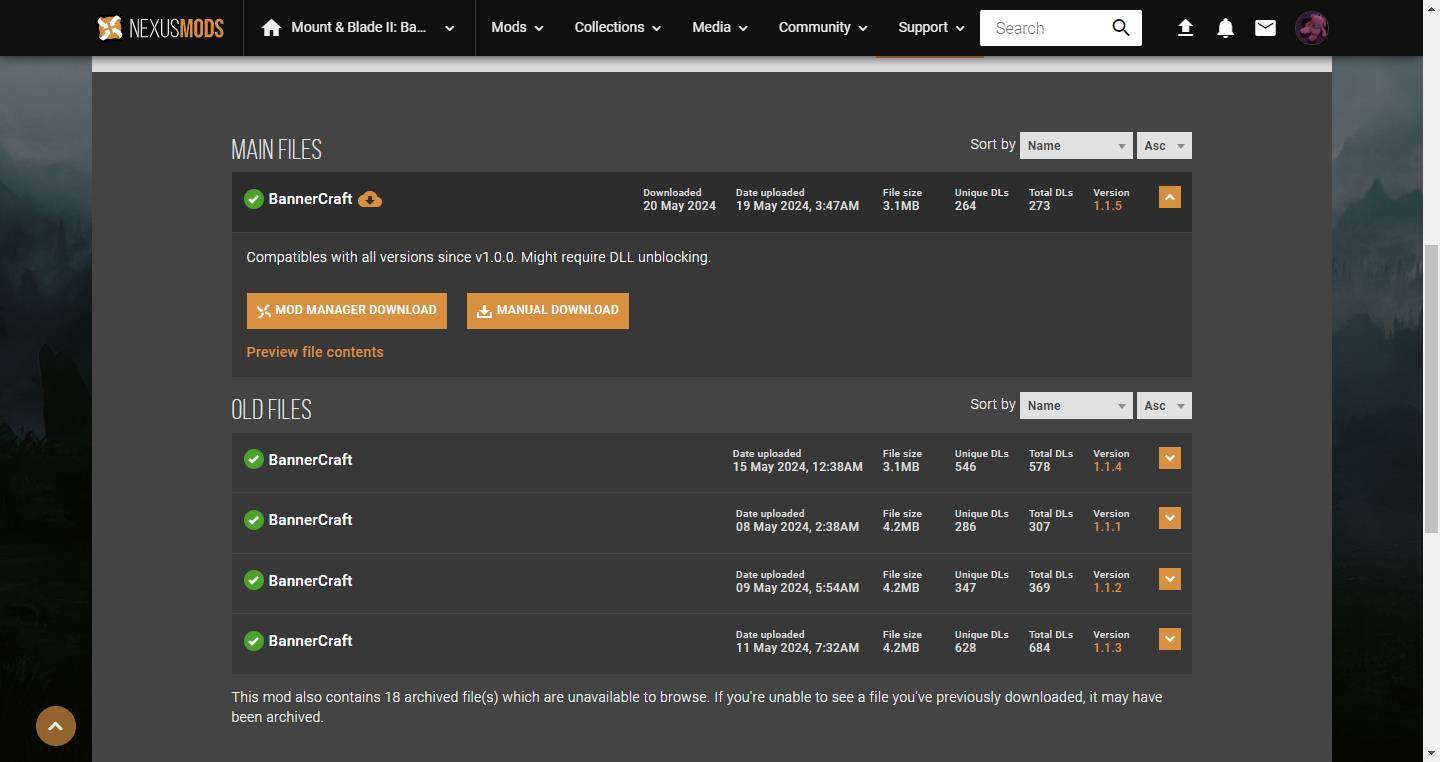This screenshot has width=1440, height=762.
Task: Open the Collections menu
Action: point(617,28)
